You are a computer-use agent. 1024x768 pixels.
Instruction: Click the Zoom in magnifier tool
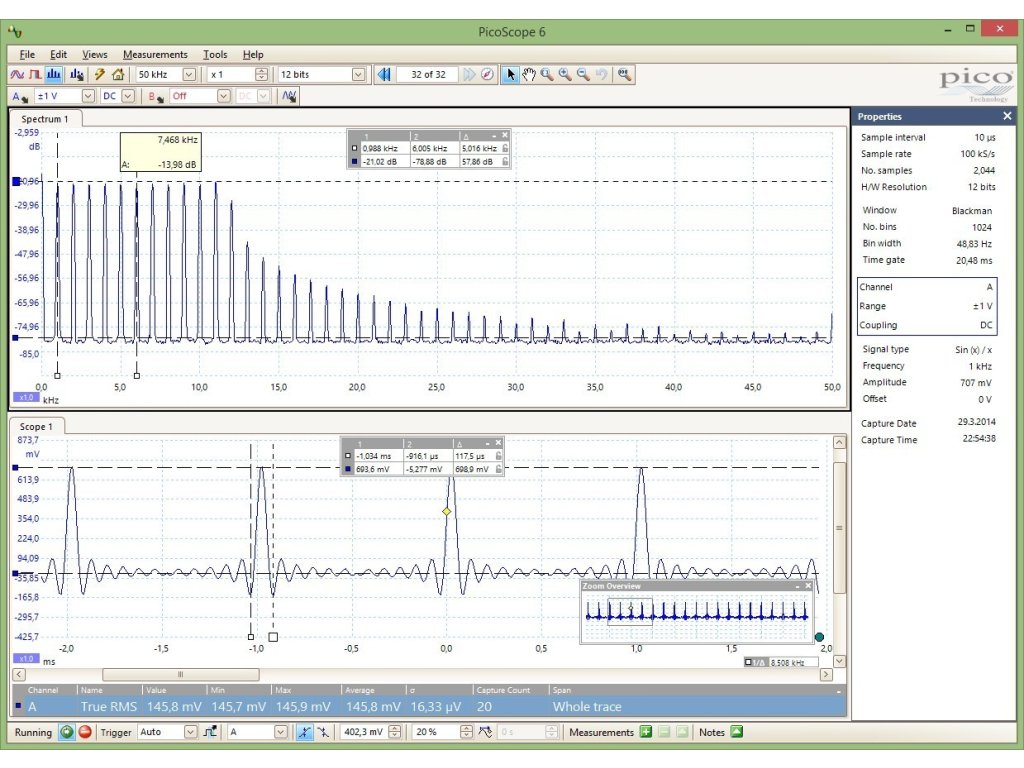click(565, 74)
